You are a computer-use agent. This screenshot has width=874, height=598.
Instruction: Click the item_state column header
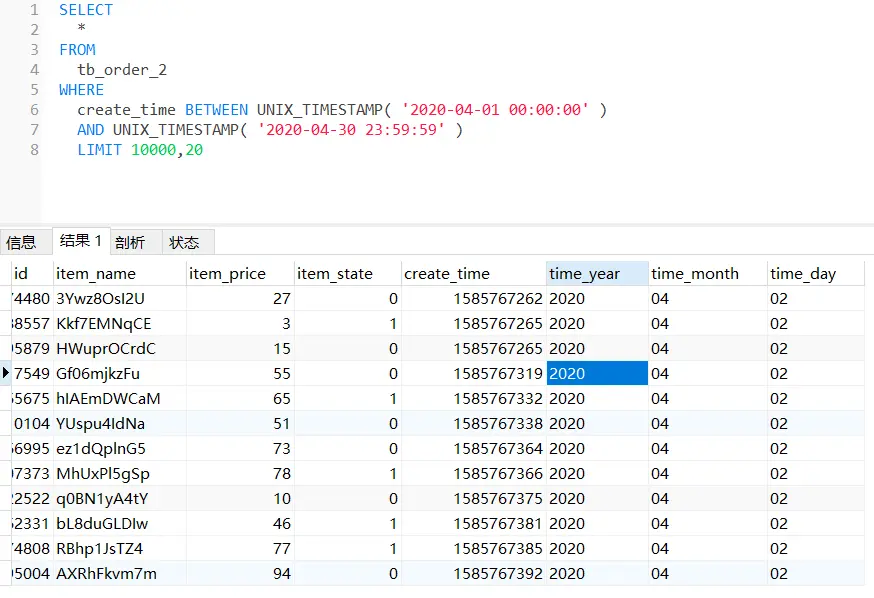click(347, 274)
